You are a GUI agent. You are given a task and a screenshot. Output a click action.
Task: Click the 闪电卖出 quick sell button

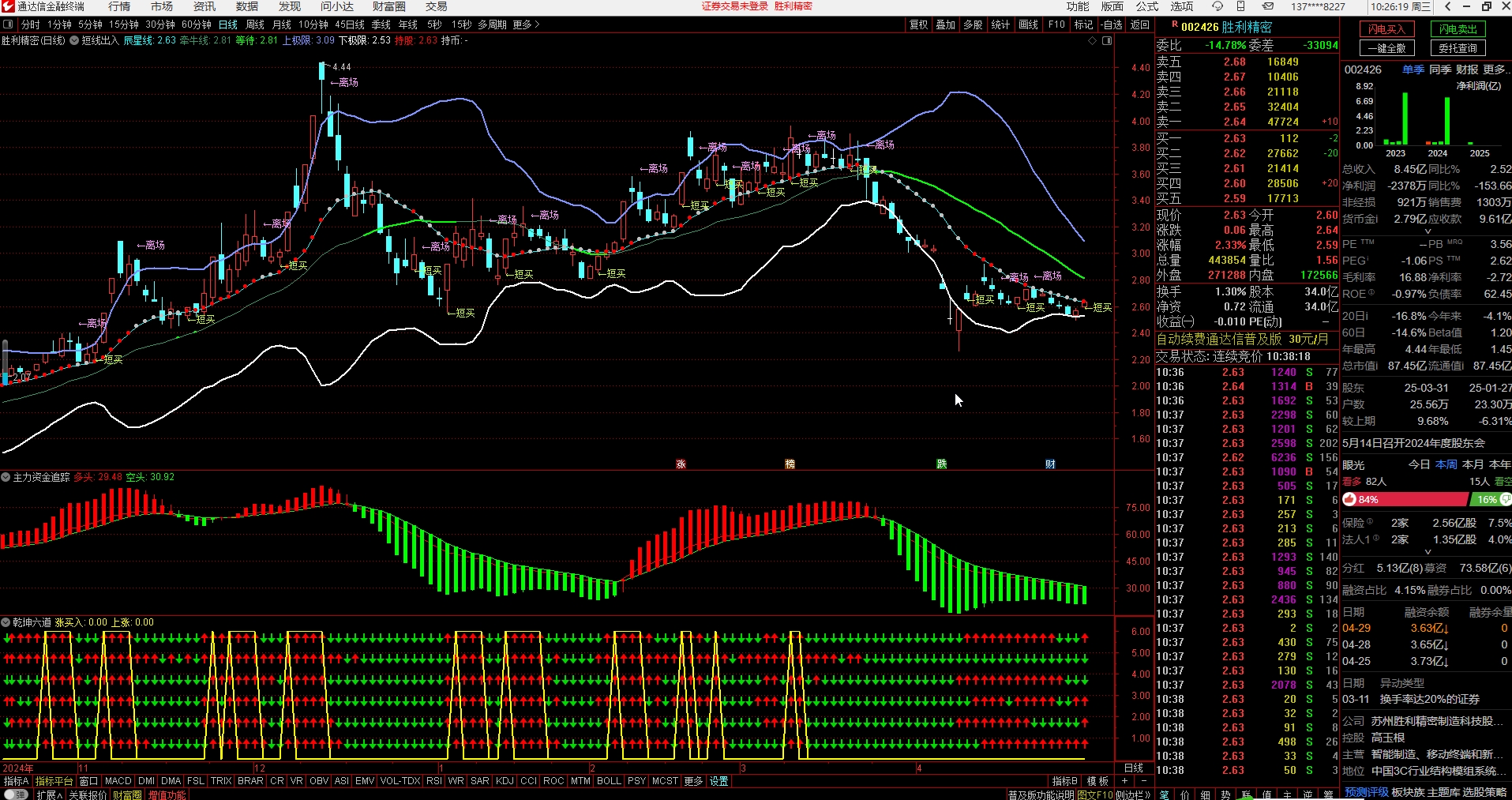[x=1458, y=29]
